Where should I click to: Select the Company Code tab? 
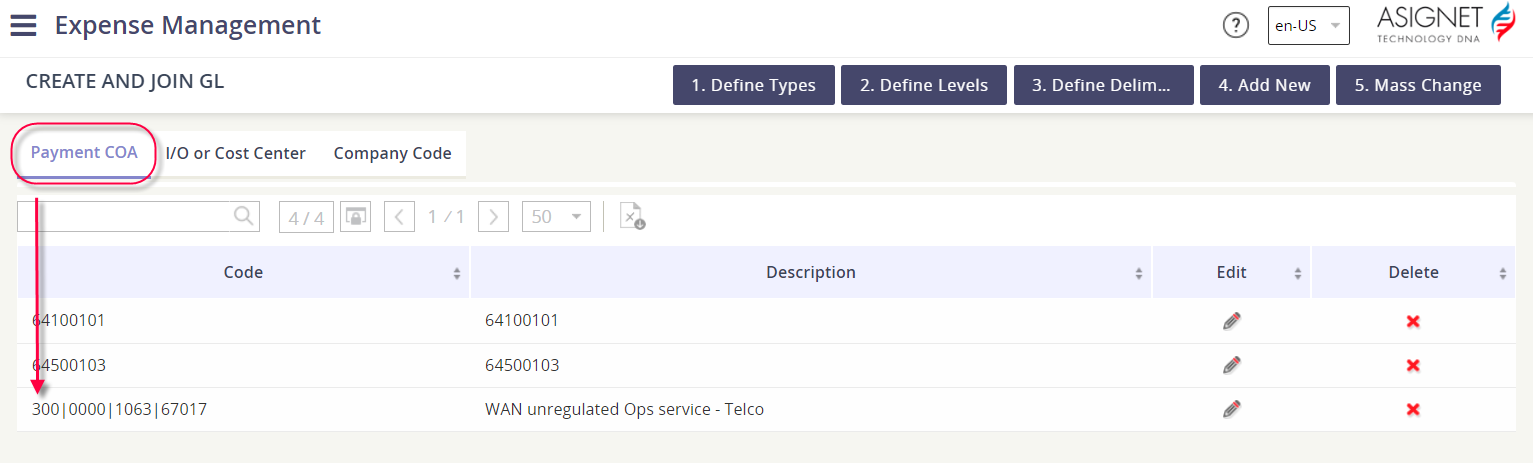pos(392,153)
